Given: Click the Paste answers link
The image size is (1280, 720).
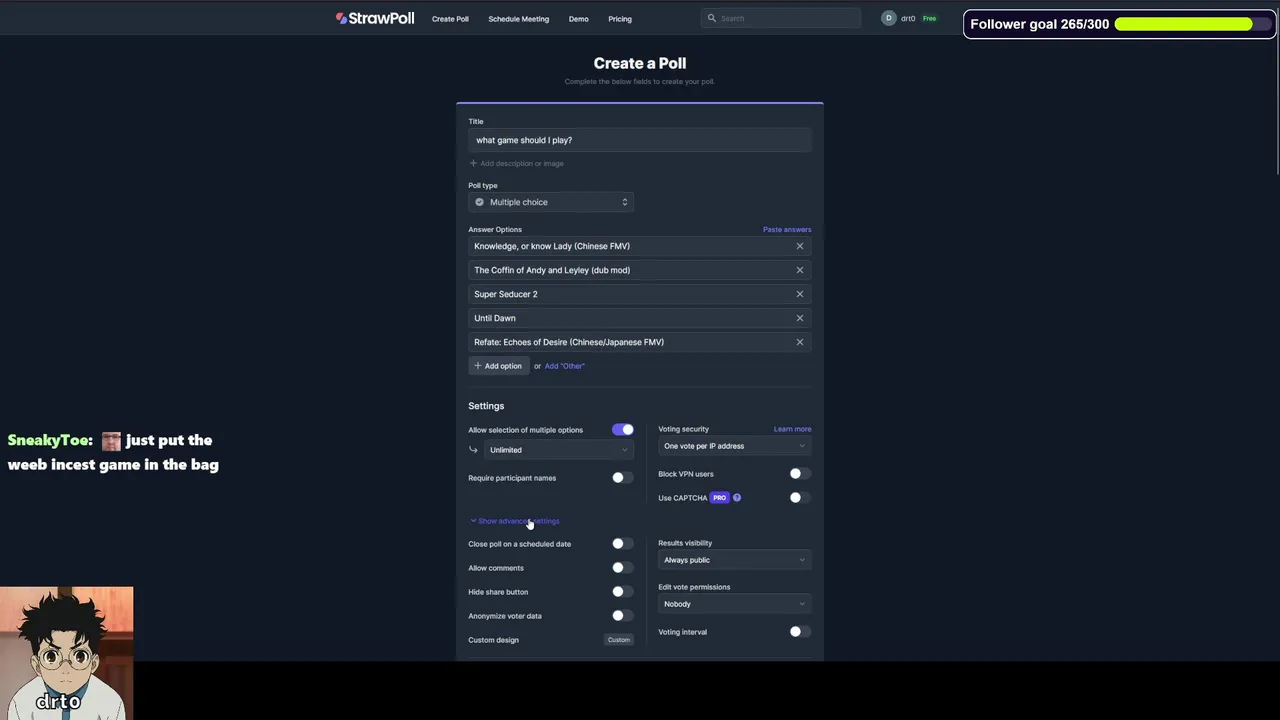Looking at the screenshot, I should 787,230.
